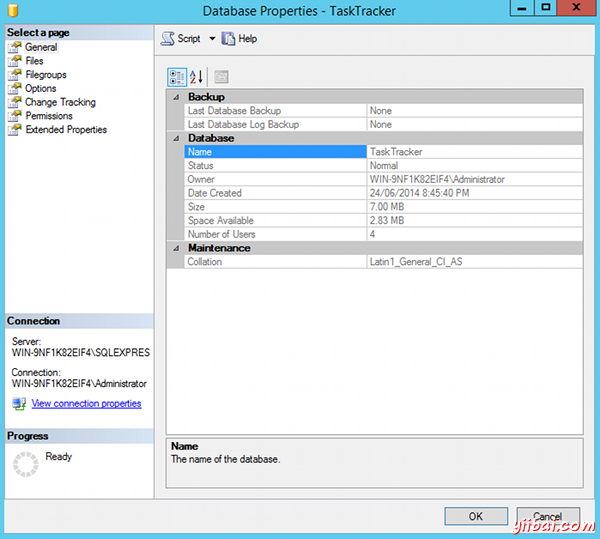Select the Permissions page
This screenshot has height=539, width=600.
point(49,116)
